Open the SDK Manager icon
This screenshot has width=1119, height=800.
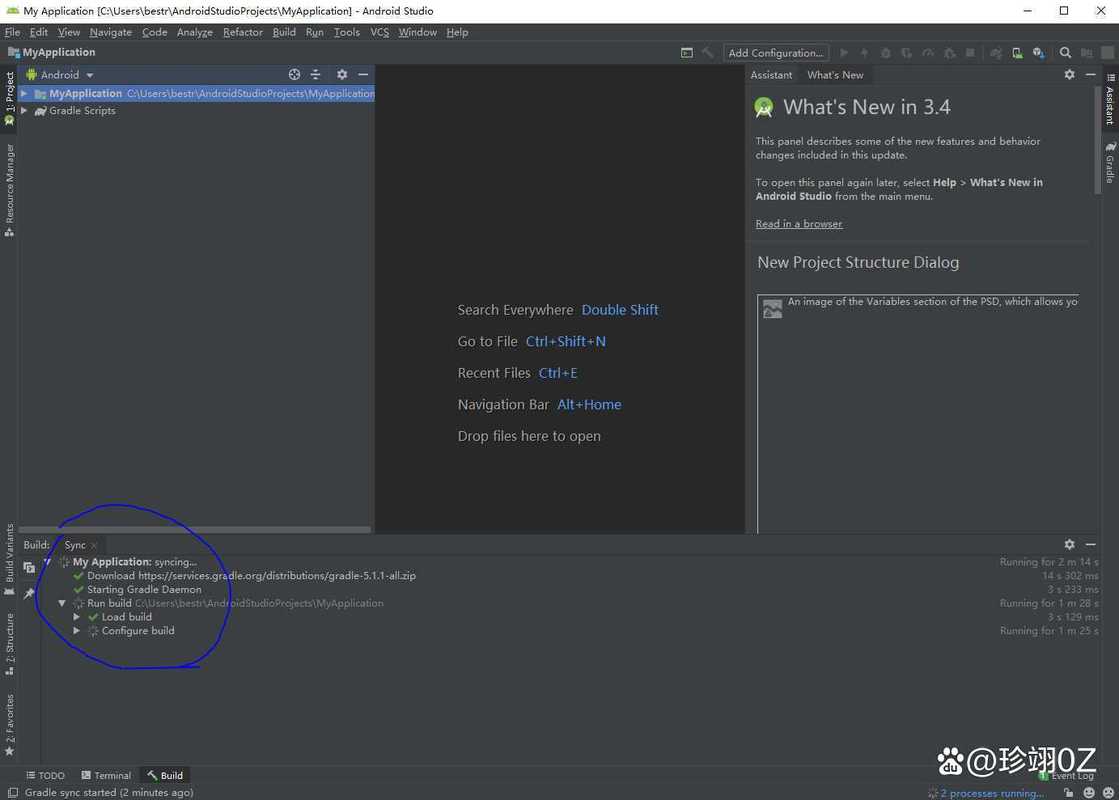[1037, 52]
